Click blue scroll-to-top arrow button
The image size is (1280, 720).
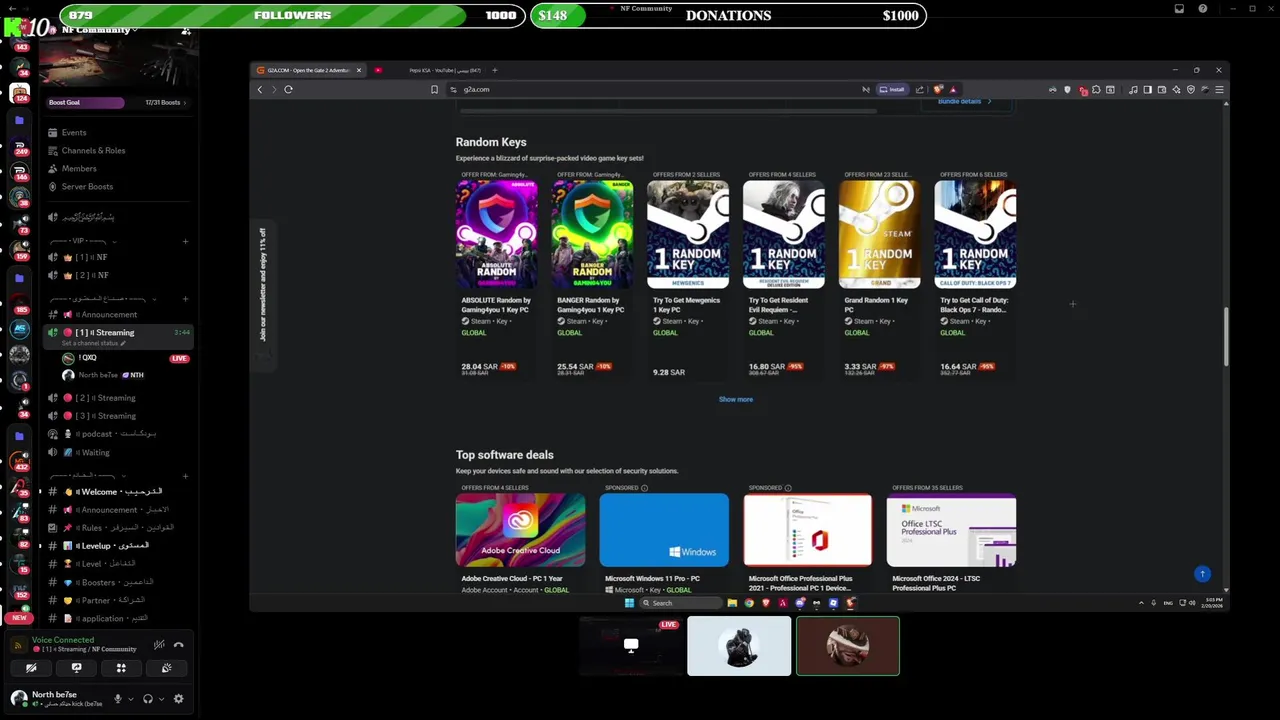coord(1203,574)
